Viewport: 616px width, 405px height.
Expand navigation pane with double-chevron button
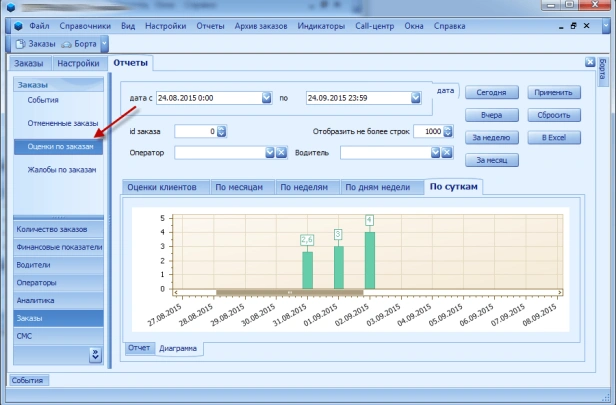[x=95, y=354]
